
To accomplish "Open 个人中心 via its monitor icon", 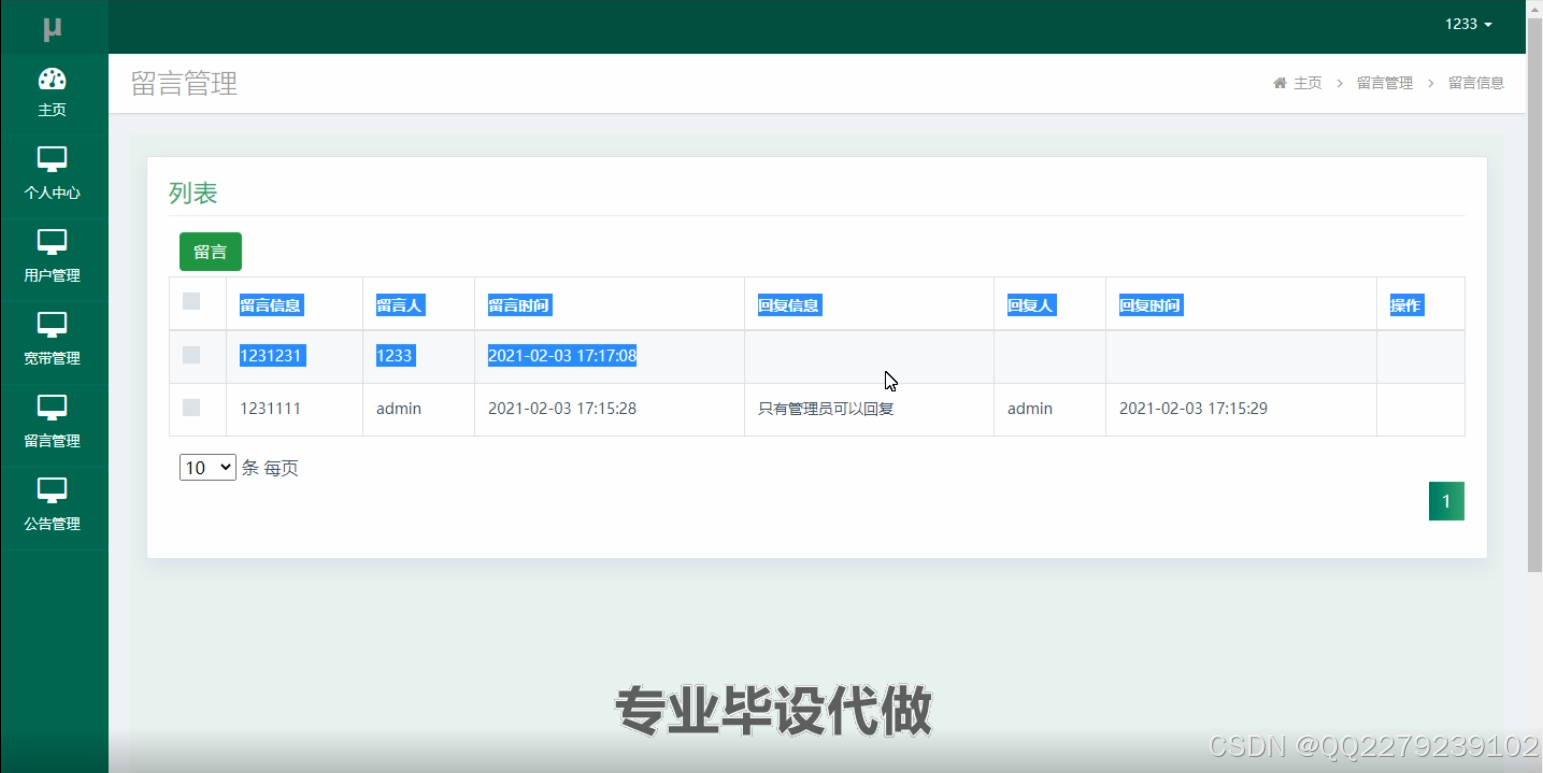I will (51, 157).
